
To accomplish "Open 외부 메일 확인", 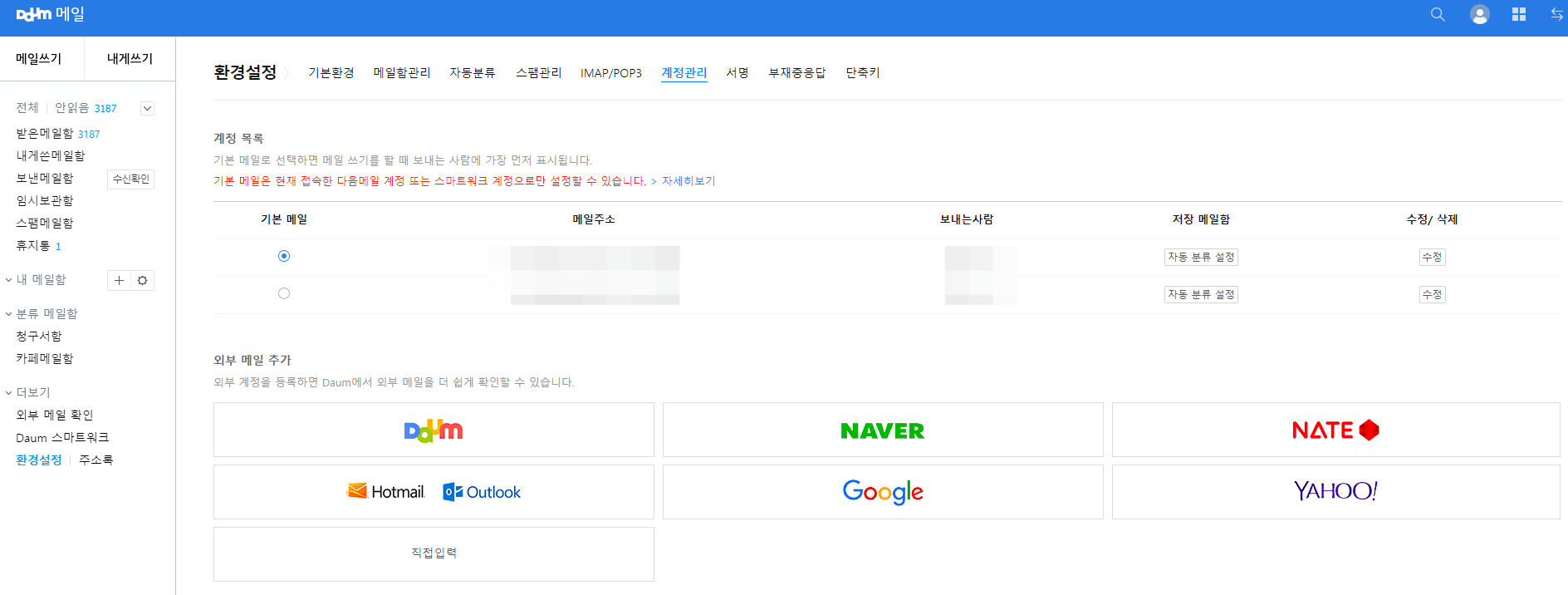I will (x=55, y=416).
